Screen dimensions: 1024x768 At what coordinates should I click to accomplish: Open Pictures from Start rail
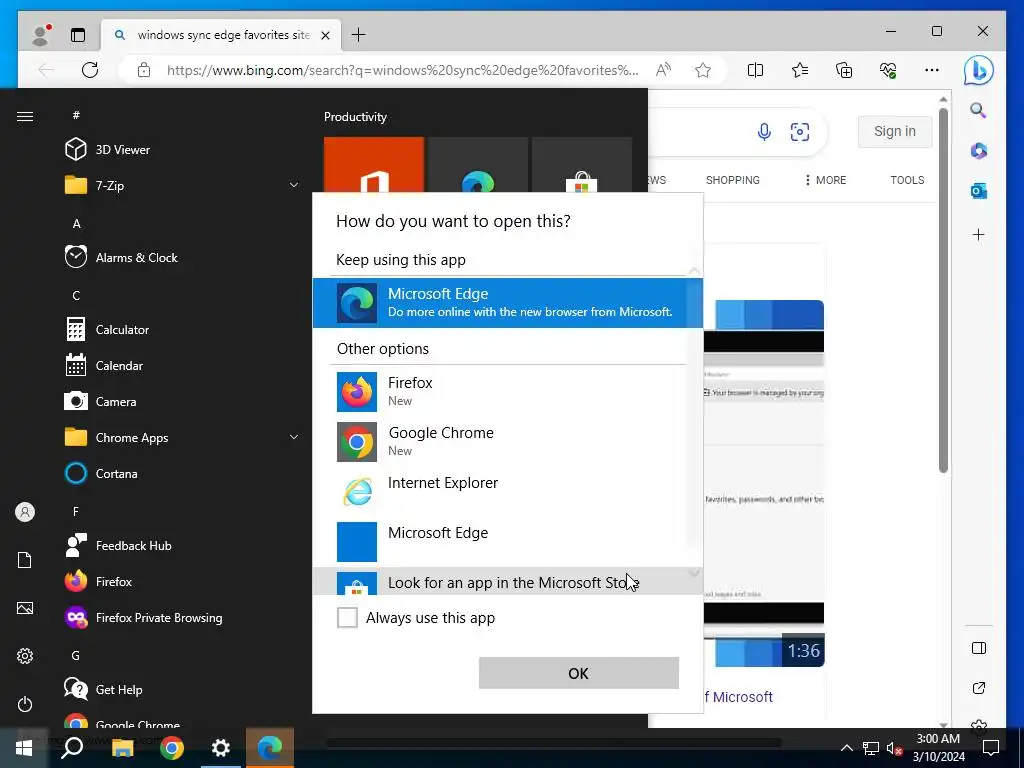pos(25,608)
